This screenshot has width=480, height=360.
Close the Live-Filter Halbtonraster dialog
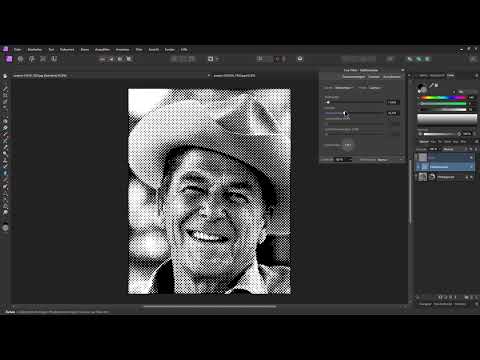click(x=403, y=70)
